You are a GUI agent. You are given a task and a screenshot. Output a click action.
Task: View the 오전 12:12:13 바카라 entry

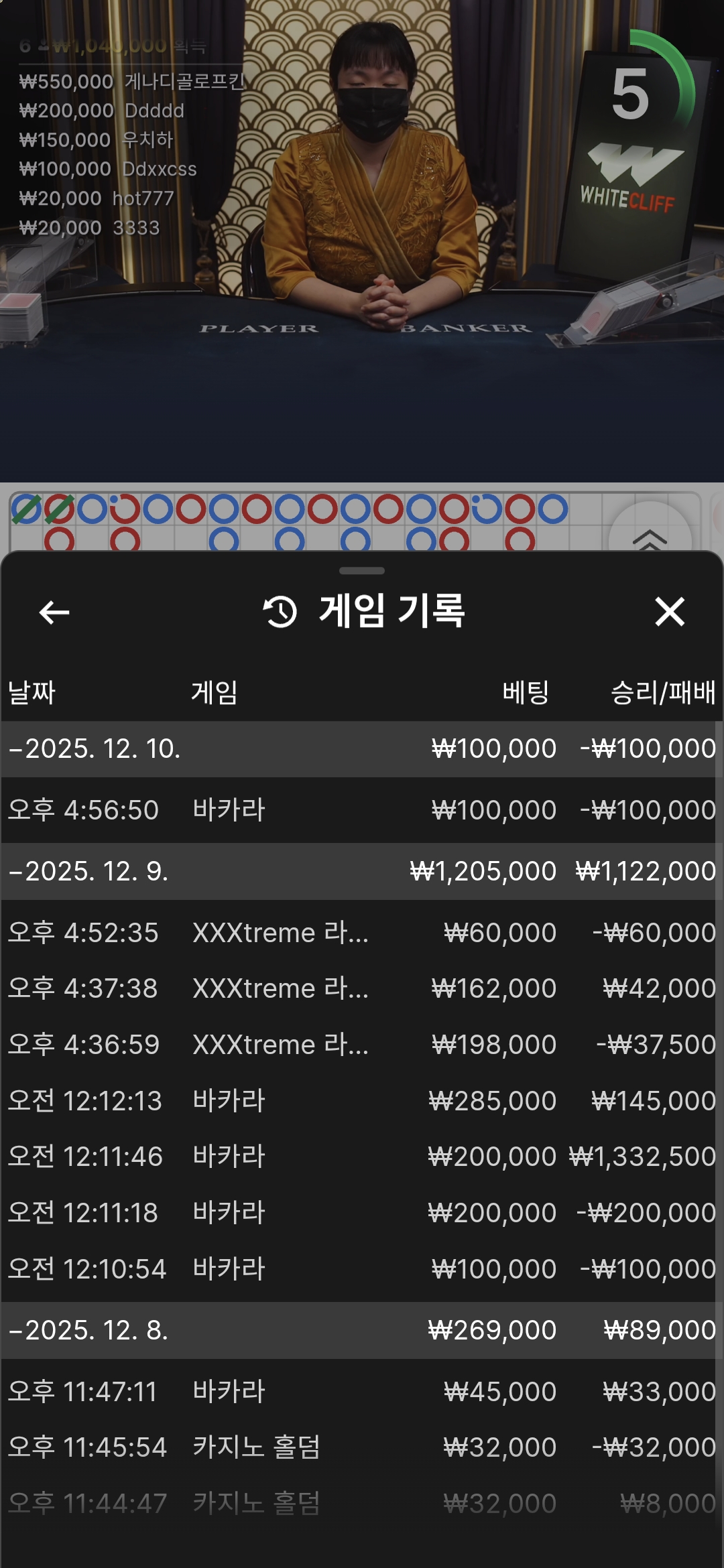coord(362,1101)
